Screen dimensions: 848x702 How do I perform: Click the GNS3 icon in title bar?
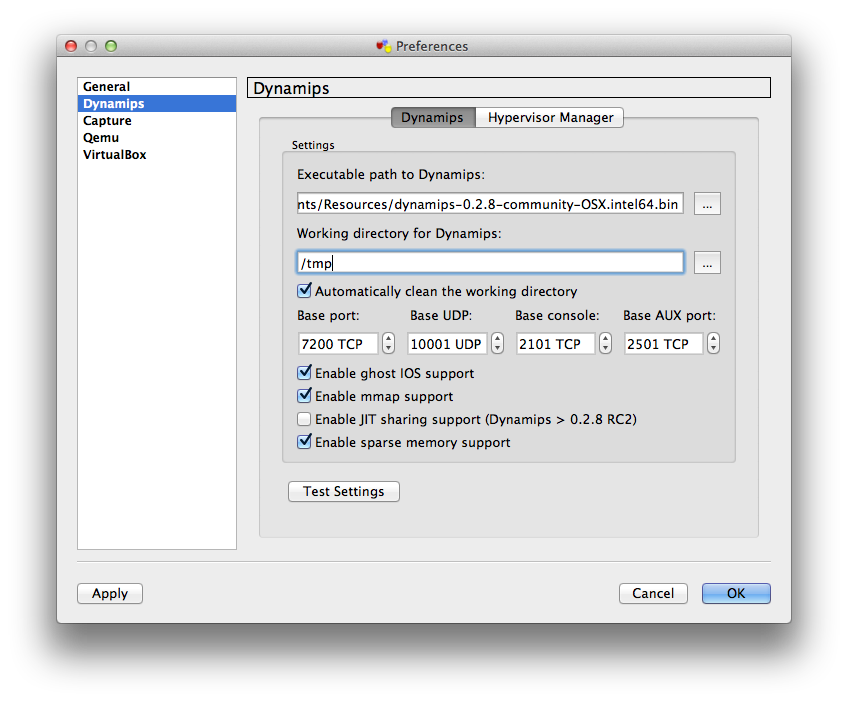point(384,46)
